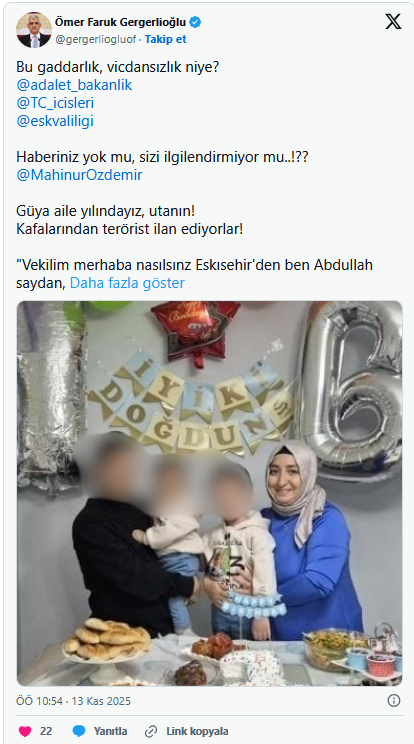
Task: Click the heart like icon
Action: [x=25, y=731]
